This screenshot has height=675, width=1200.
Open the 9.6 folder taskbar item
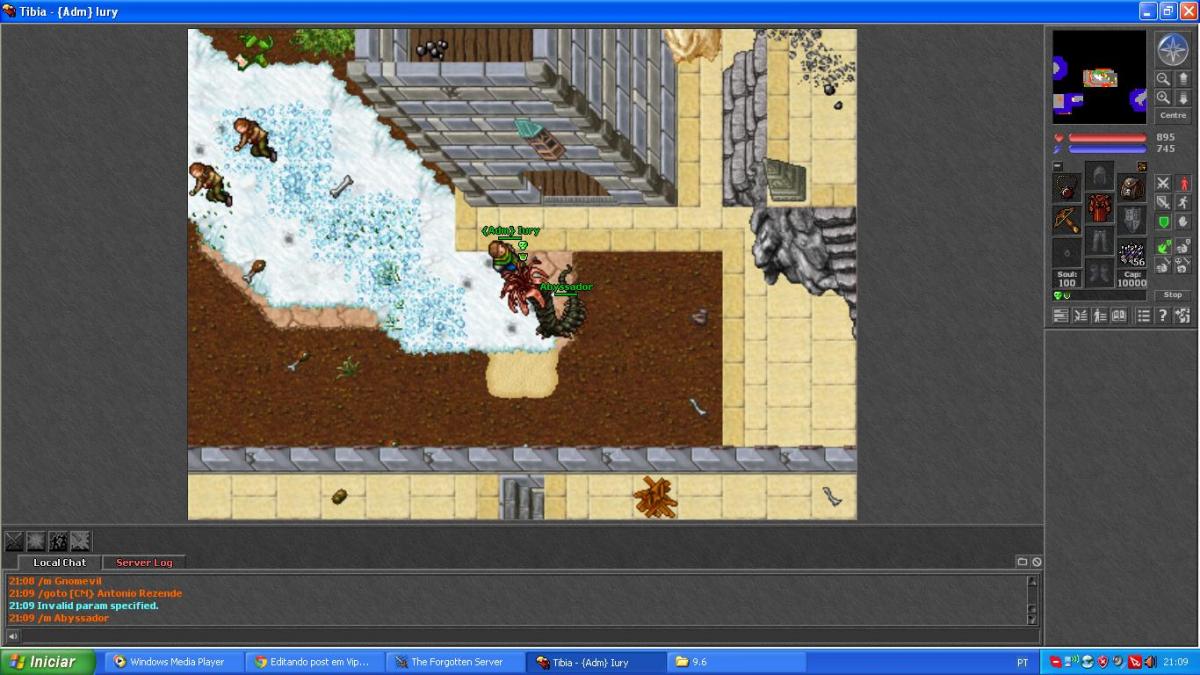[x=736, y=662]
